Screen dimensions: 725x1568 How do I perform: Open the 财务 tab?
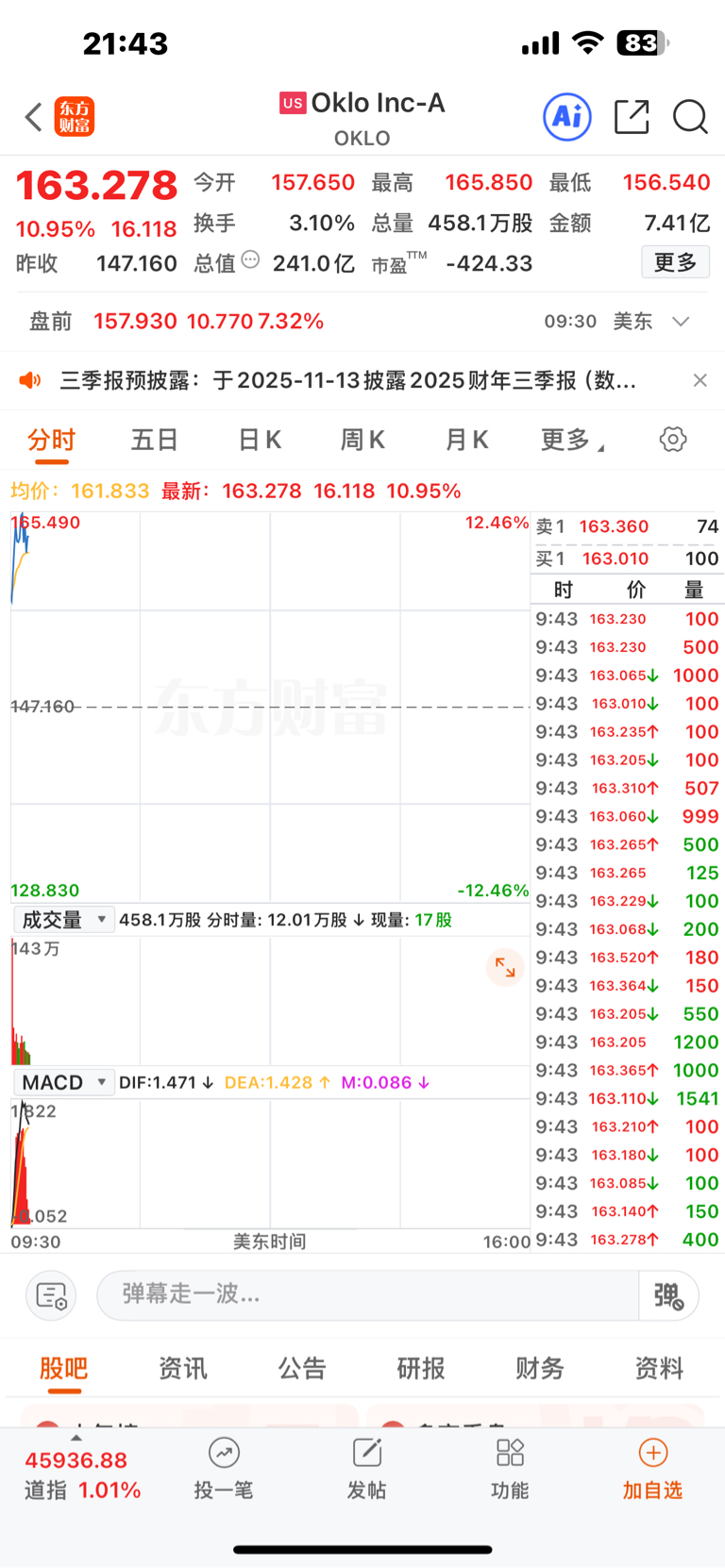[539, 1369]
